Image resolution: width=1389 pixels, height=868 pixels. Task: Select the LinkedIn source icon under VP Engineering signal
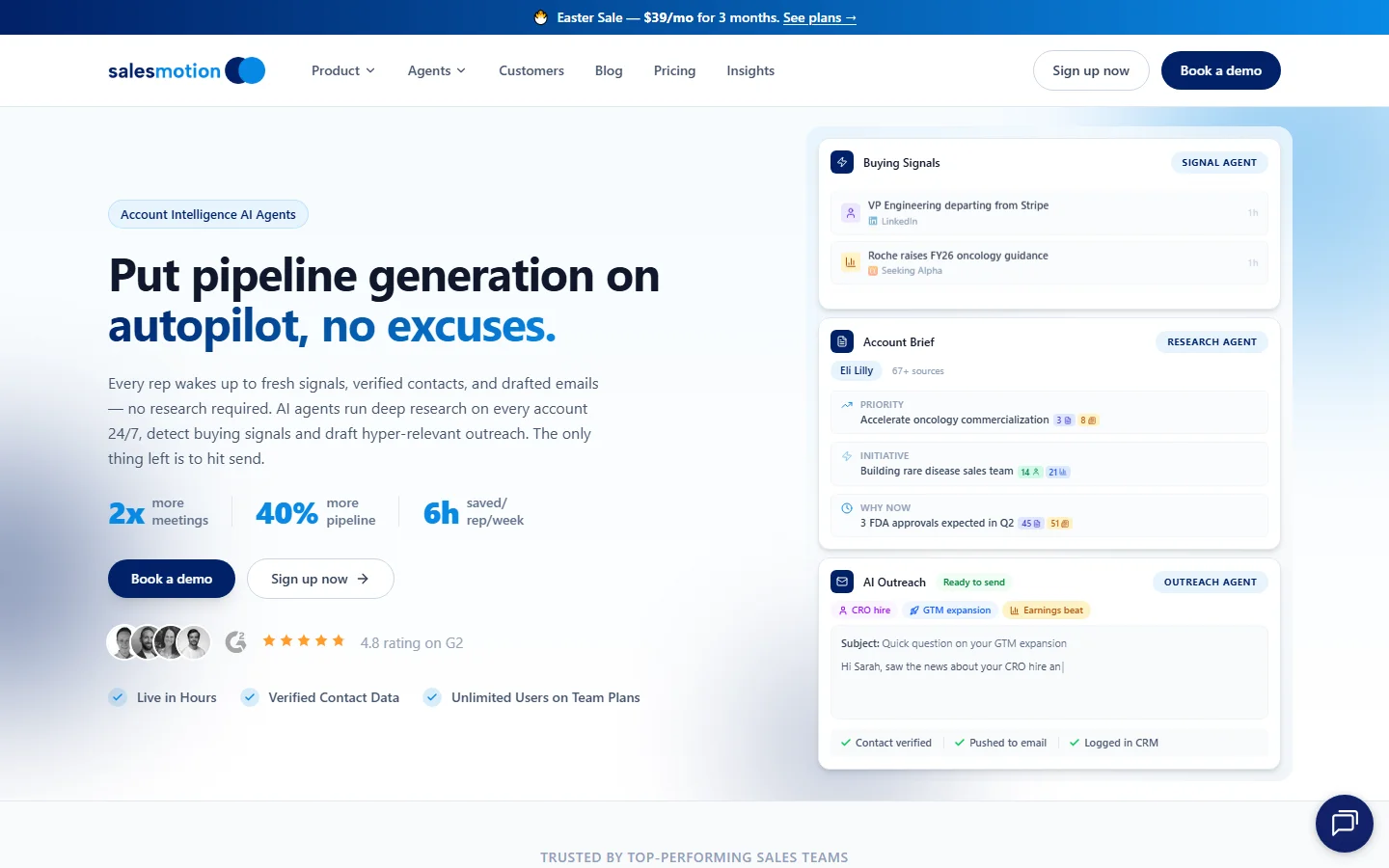[x=873, y=221]
